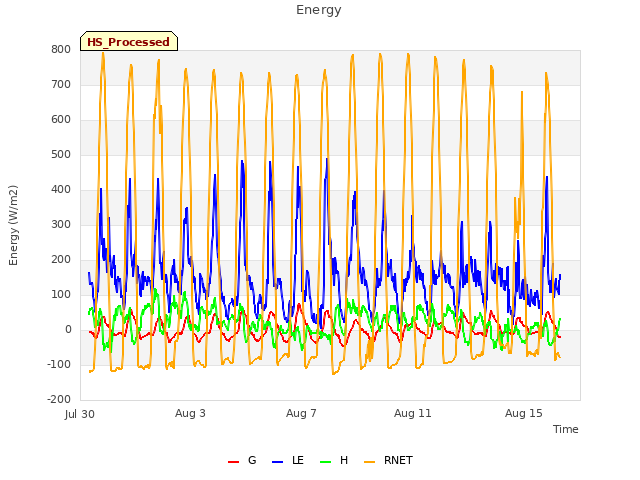Click the Aug 15 date tick

pyautogui.click(x=524, y=413)
